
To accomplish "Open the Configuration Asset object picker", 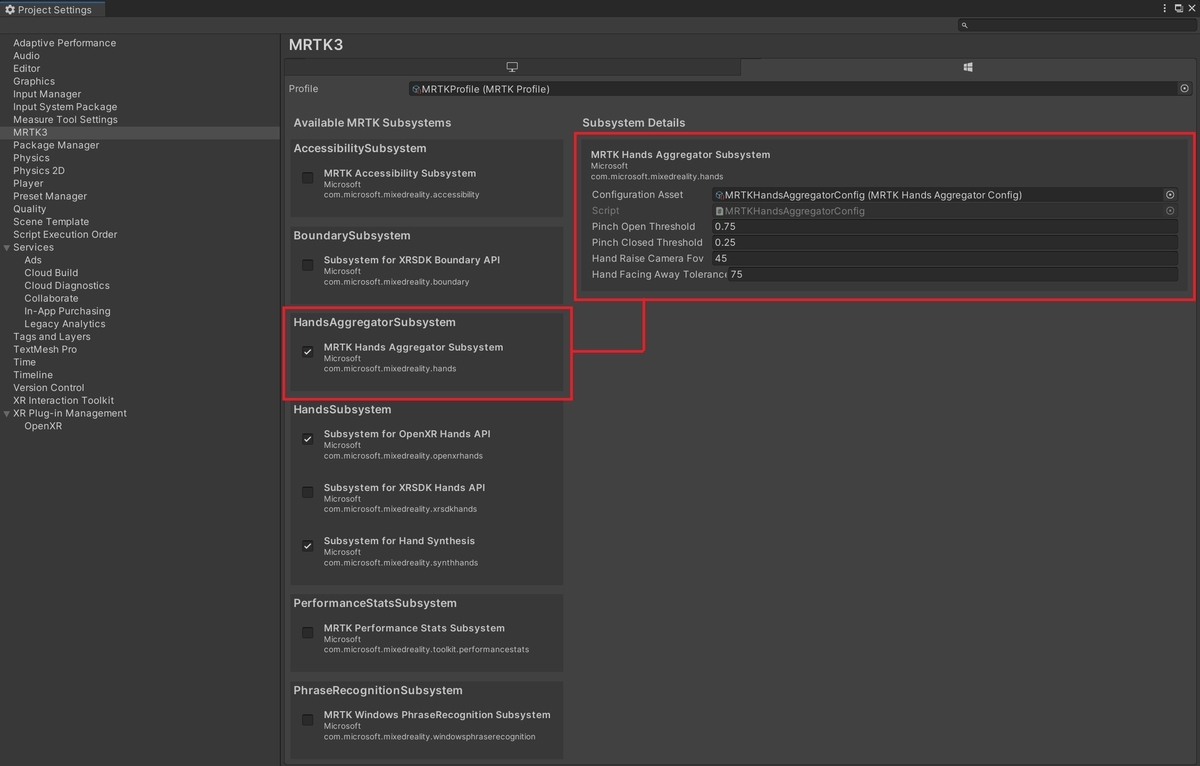I will pos(1170,195).
